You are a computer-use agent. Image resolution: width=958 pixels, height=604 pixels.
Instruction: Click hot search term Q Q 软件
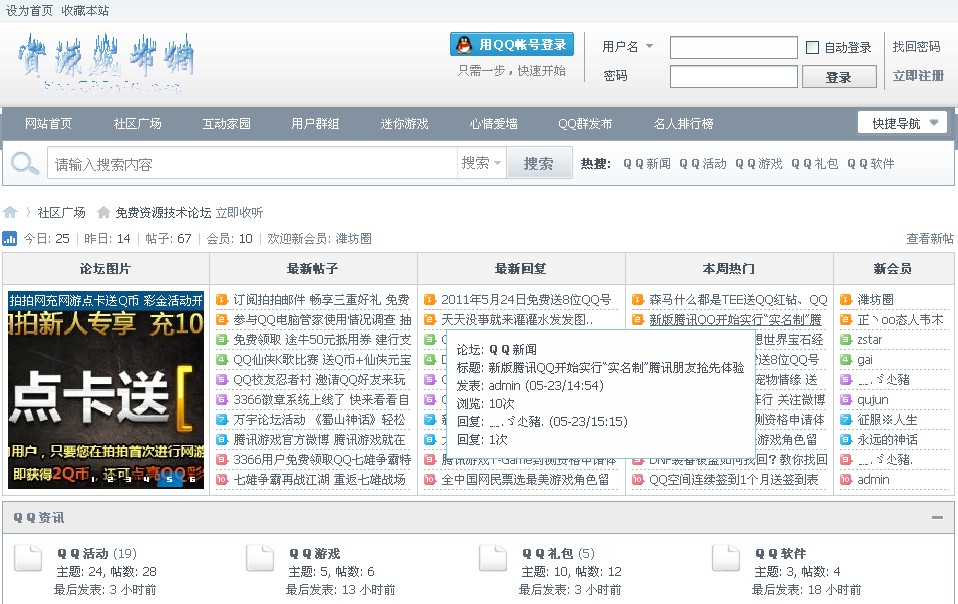871,164
